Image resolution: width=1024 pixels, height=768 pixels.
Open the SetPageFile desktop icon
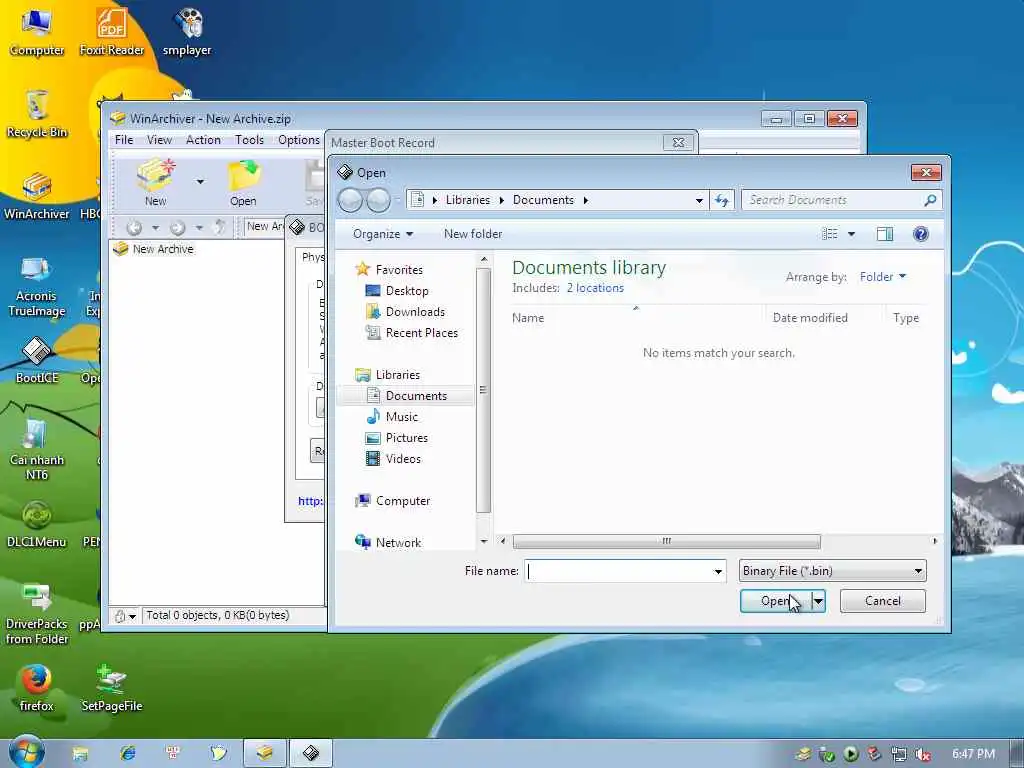click(x=112, y=688)
